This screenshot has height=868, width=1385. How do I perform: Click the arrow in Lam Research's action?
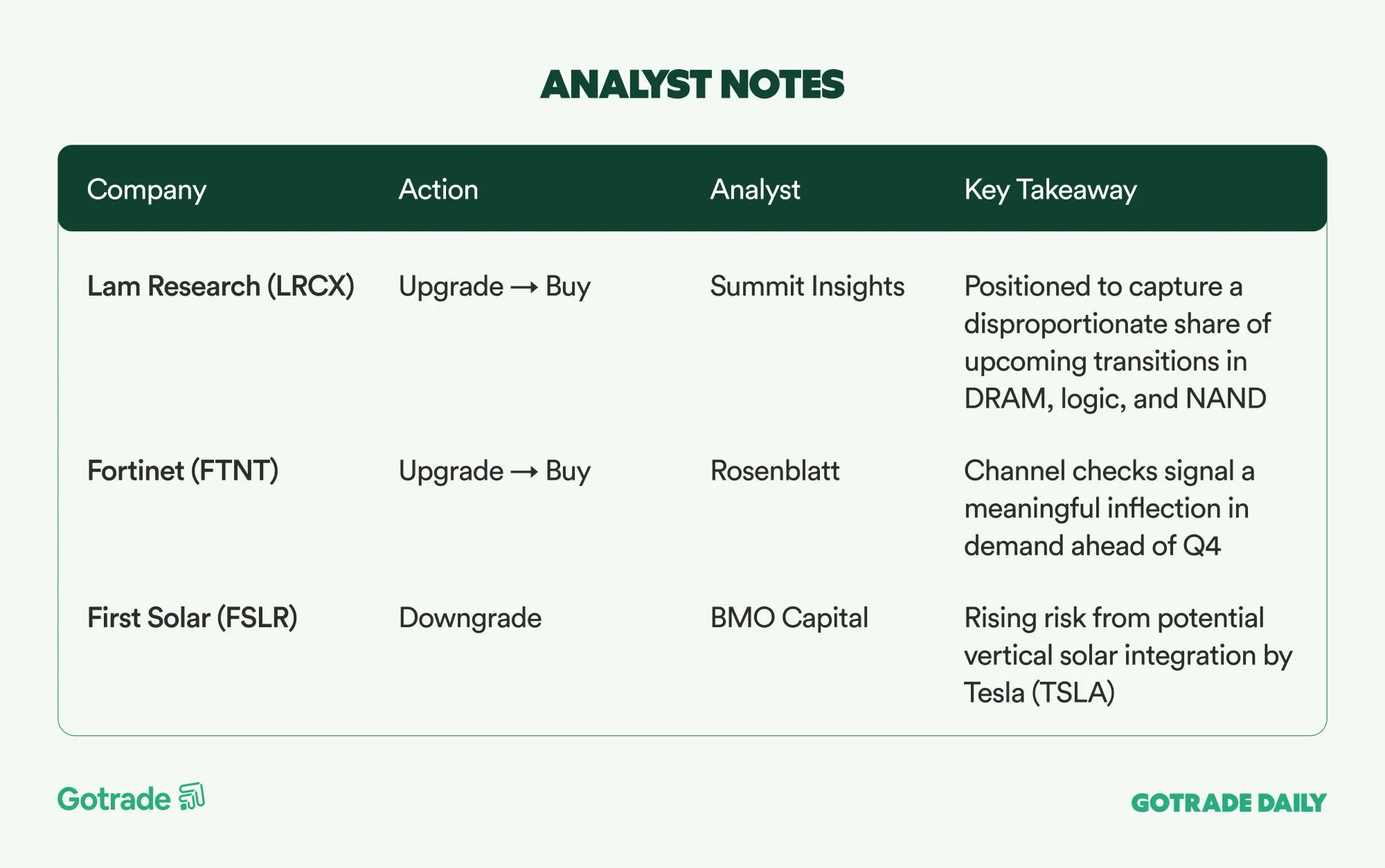524,287
